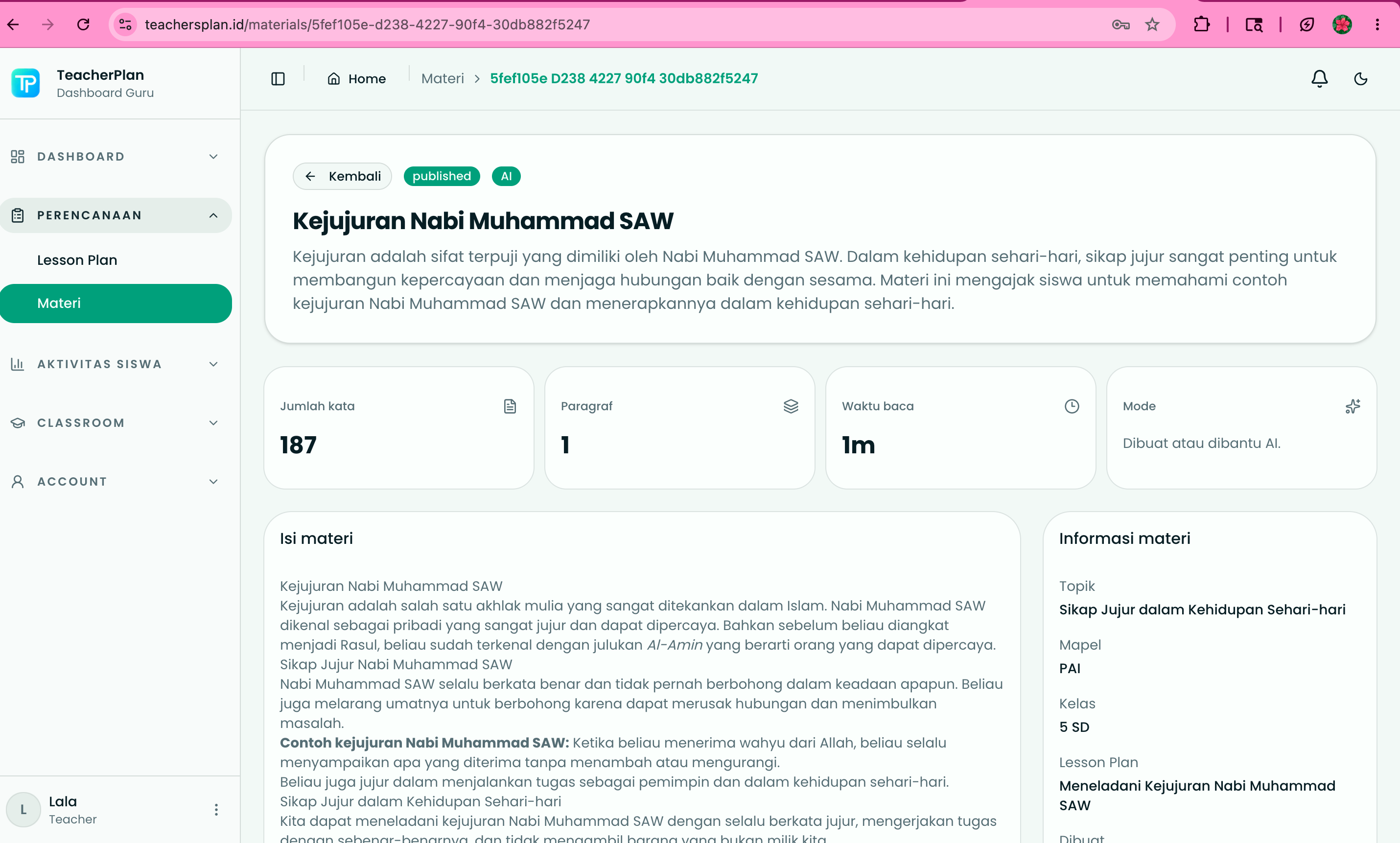Click the Classroom graduation cap icon
This screenshot has width=1400, height=843.
click(18, 422)
